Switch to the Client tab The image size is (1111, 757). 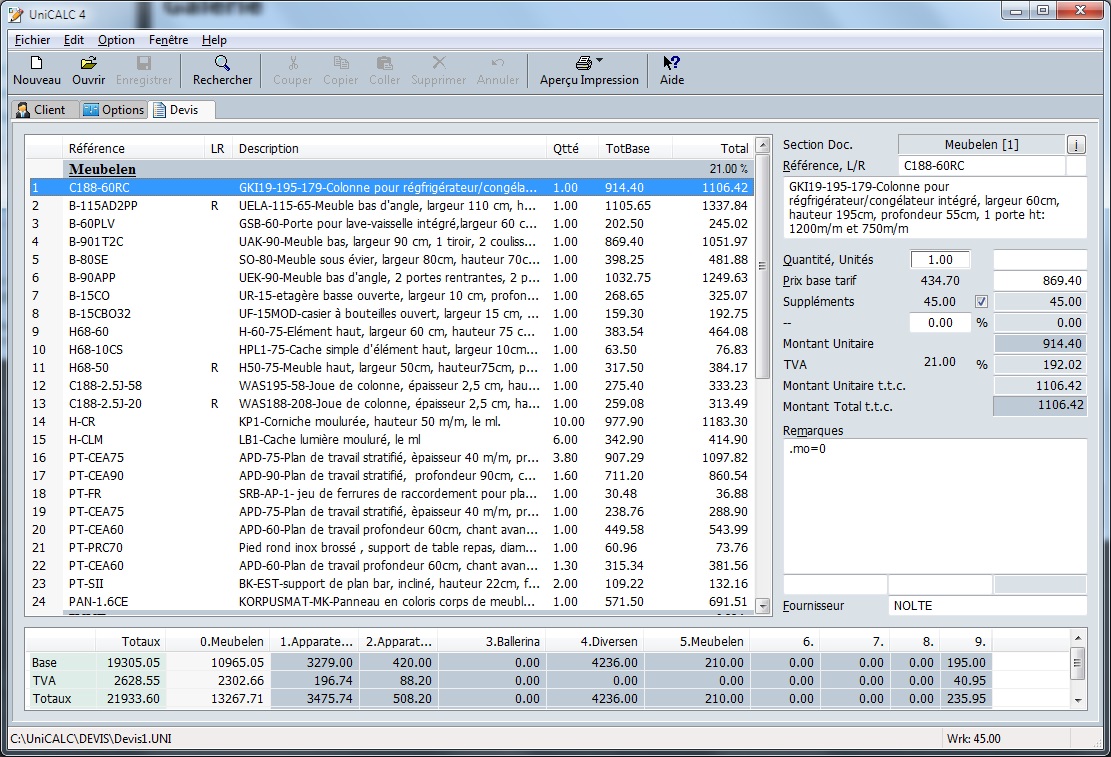(x=41, y=110)
